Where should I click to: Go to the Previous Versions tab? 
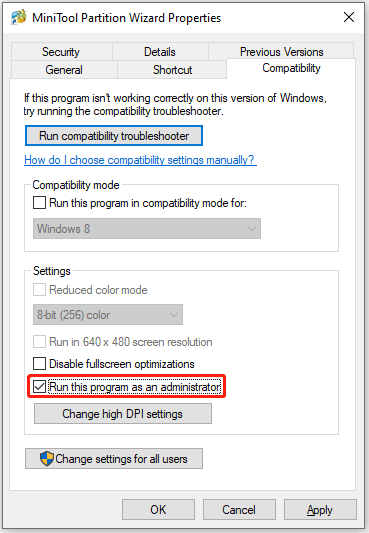(x=281, y=52)
